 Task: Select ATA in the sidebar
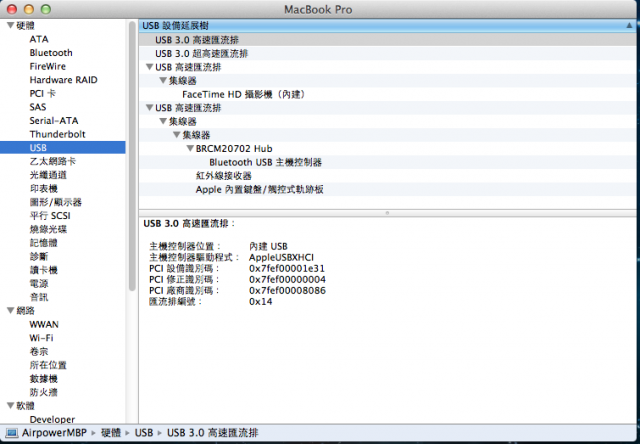pyautogui.click(x=39, y=39)
